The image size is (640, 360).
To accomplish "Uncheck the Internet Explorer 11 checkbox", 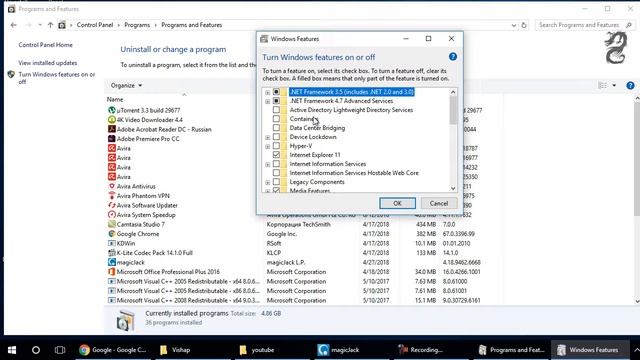I will [x=276, y=155].
